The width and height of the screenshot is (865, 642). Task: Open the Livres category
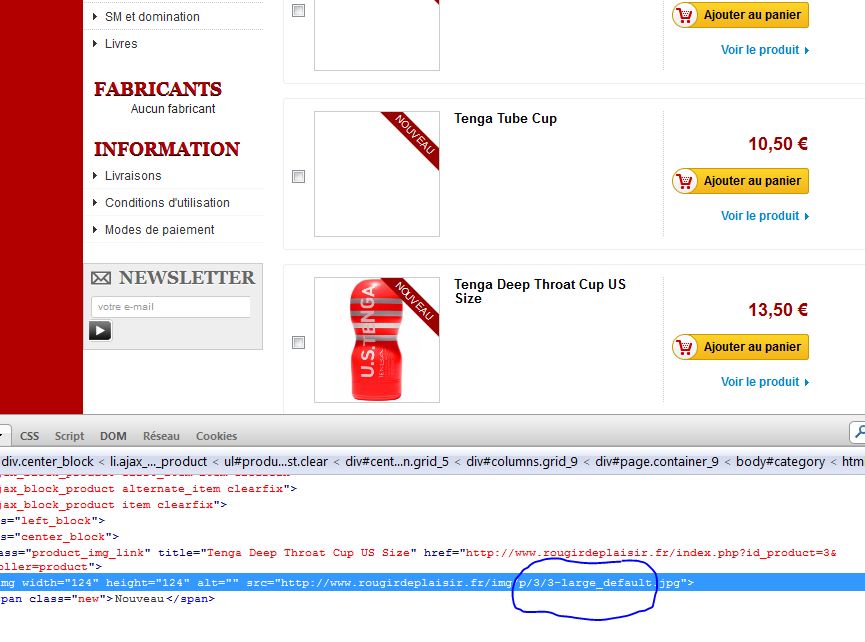(x=121, y=44)
